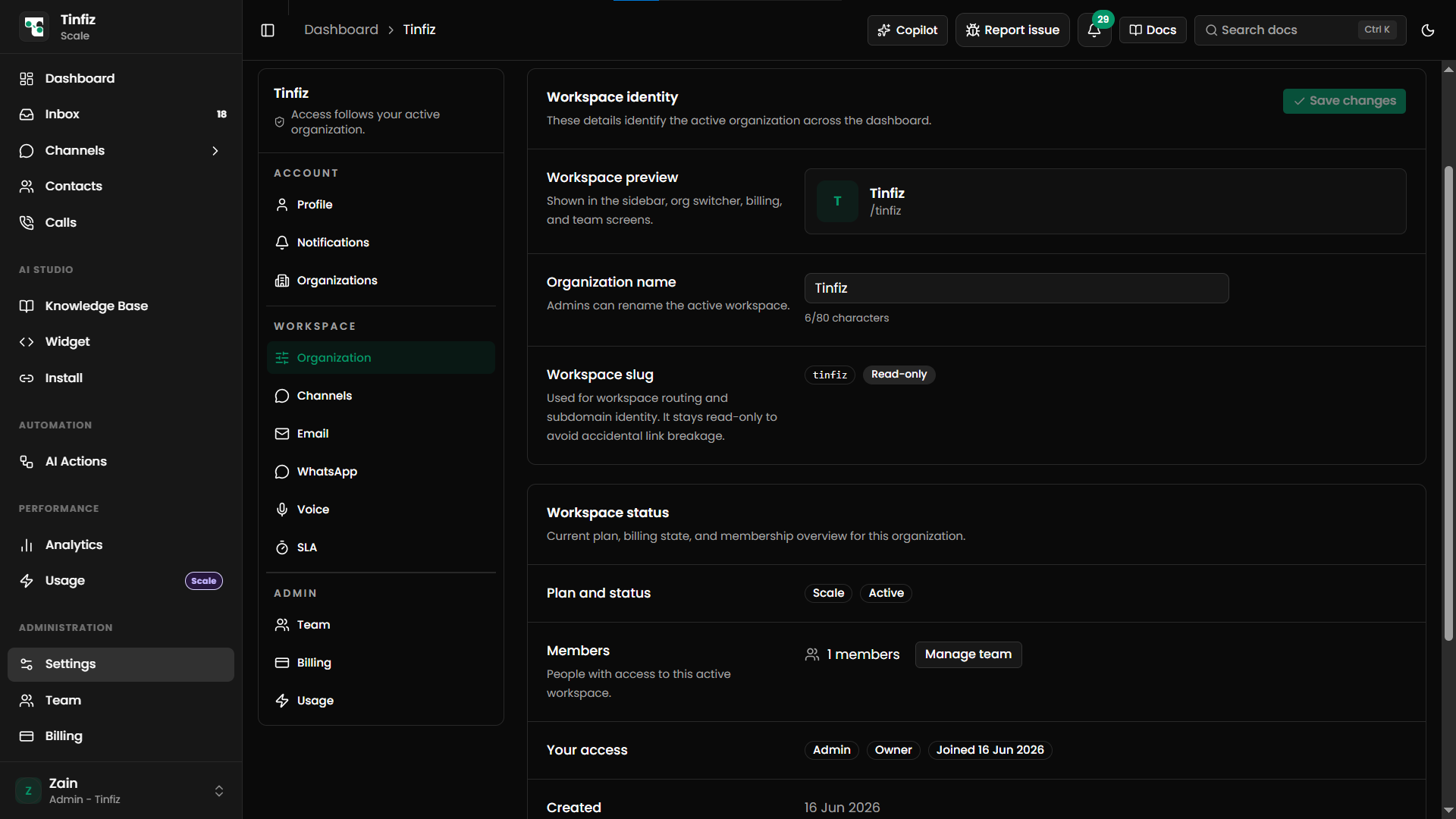Viewport: 1456px width, 819px height.
Task: Click the Tinfiz workspace preview avatar
Action: click(x=837, y=201)
